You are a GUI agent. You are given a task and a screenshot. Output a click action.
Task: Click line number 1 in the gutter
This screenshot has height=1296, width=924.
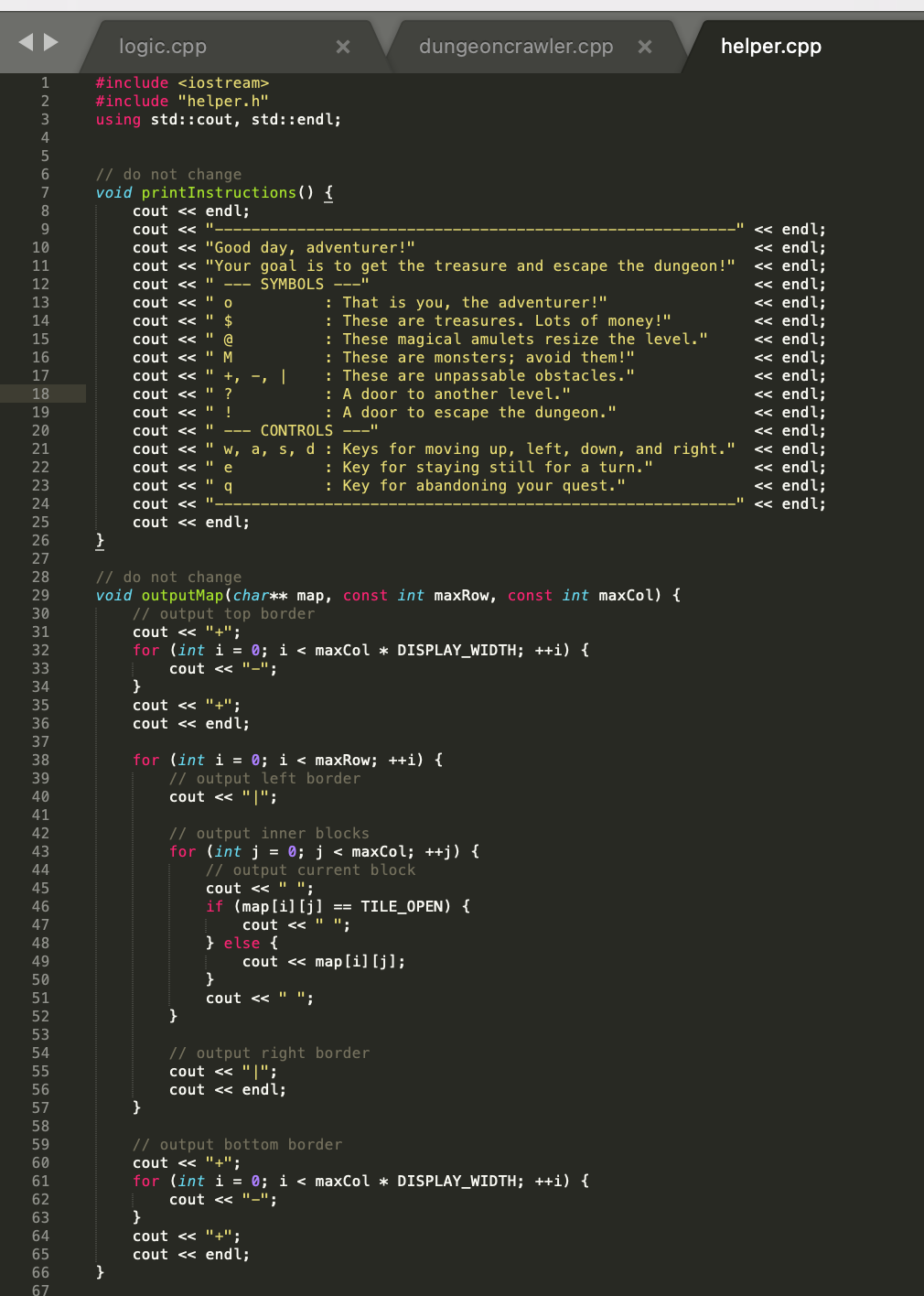click(44, 82)
